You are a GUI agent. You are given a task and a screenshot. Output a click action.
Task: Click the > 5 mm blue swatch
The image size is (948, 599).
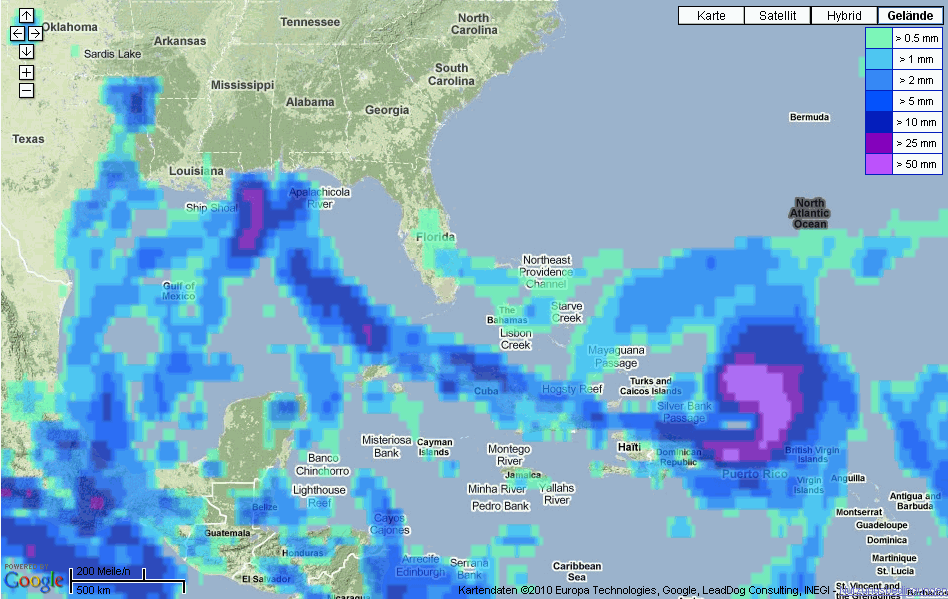(878, 101)
